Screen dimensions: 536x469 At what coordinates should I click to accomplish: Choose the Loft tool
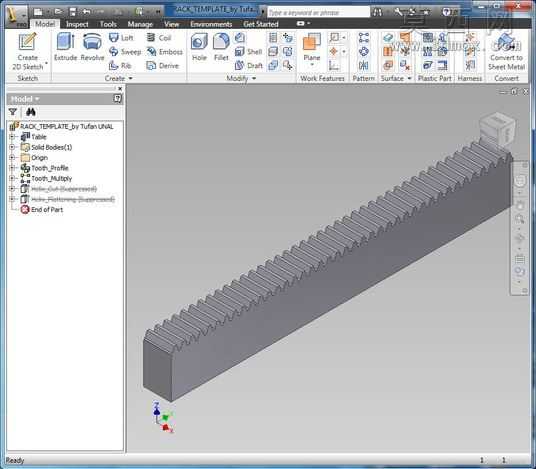click(x=121, y=38)
